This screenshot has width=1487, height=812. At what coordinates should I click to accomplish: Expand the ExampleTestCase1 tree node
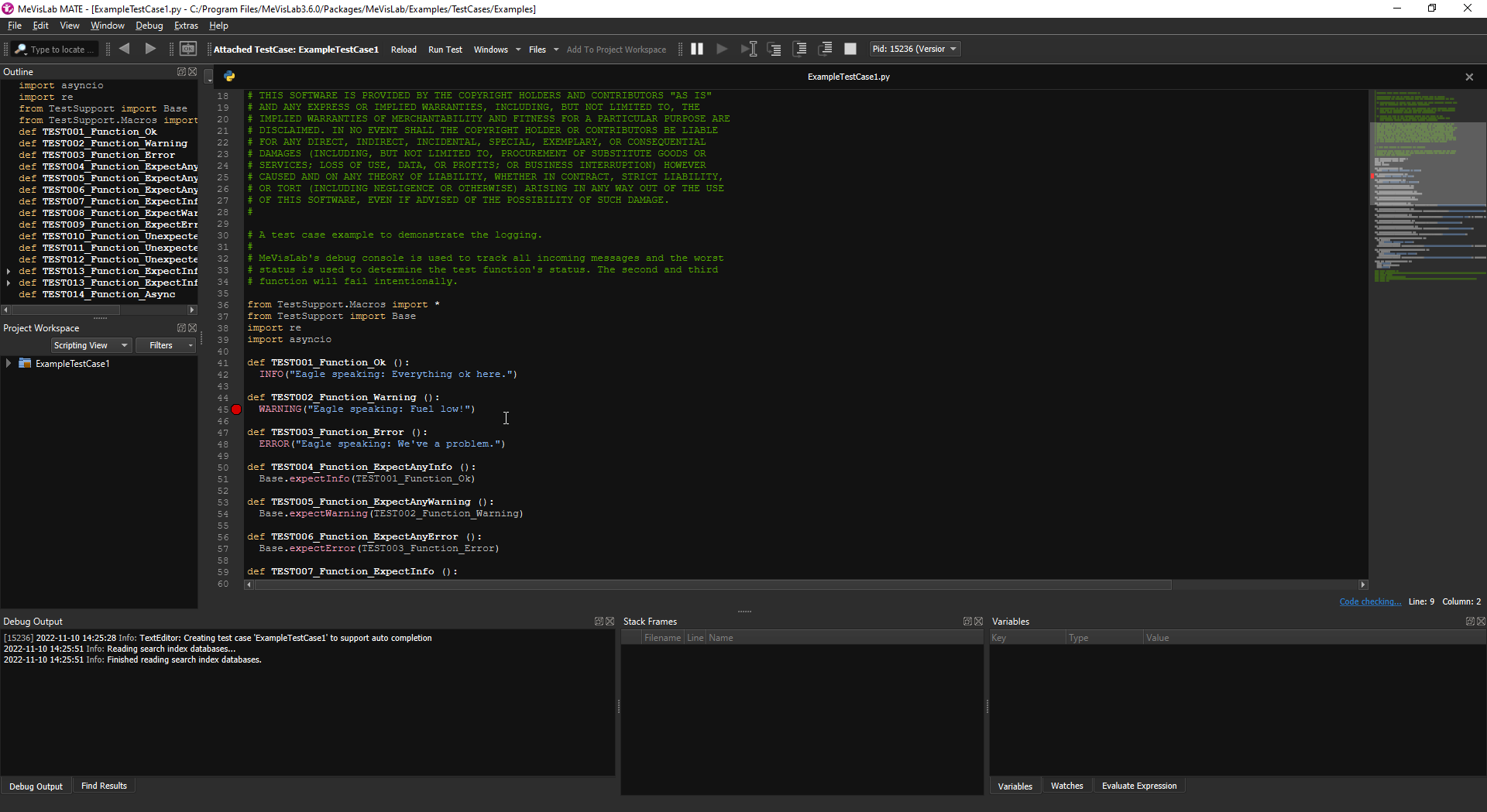click(9, 363)
